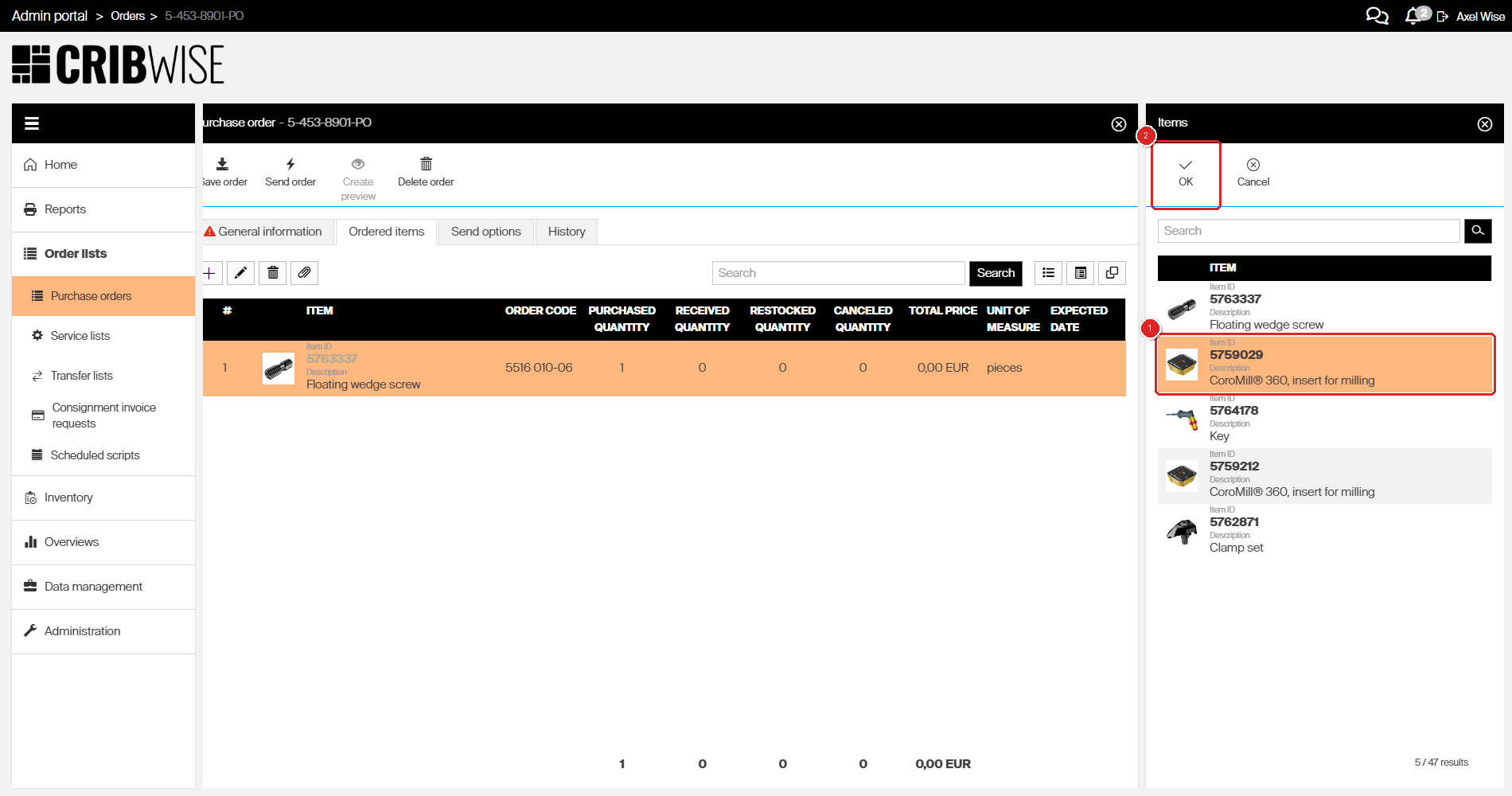Click the paperclip attachment icon
The height and width of the screenshot is (796, 1512).
[x=304, y=273]
